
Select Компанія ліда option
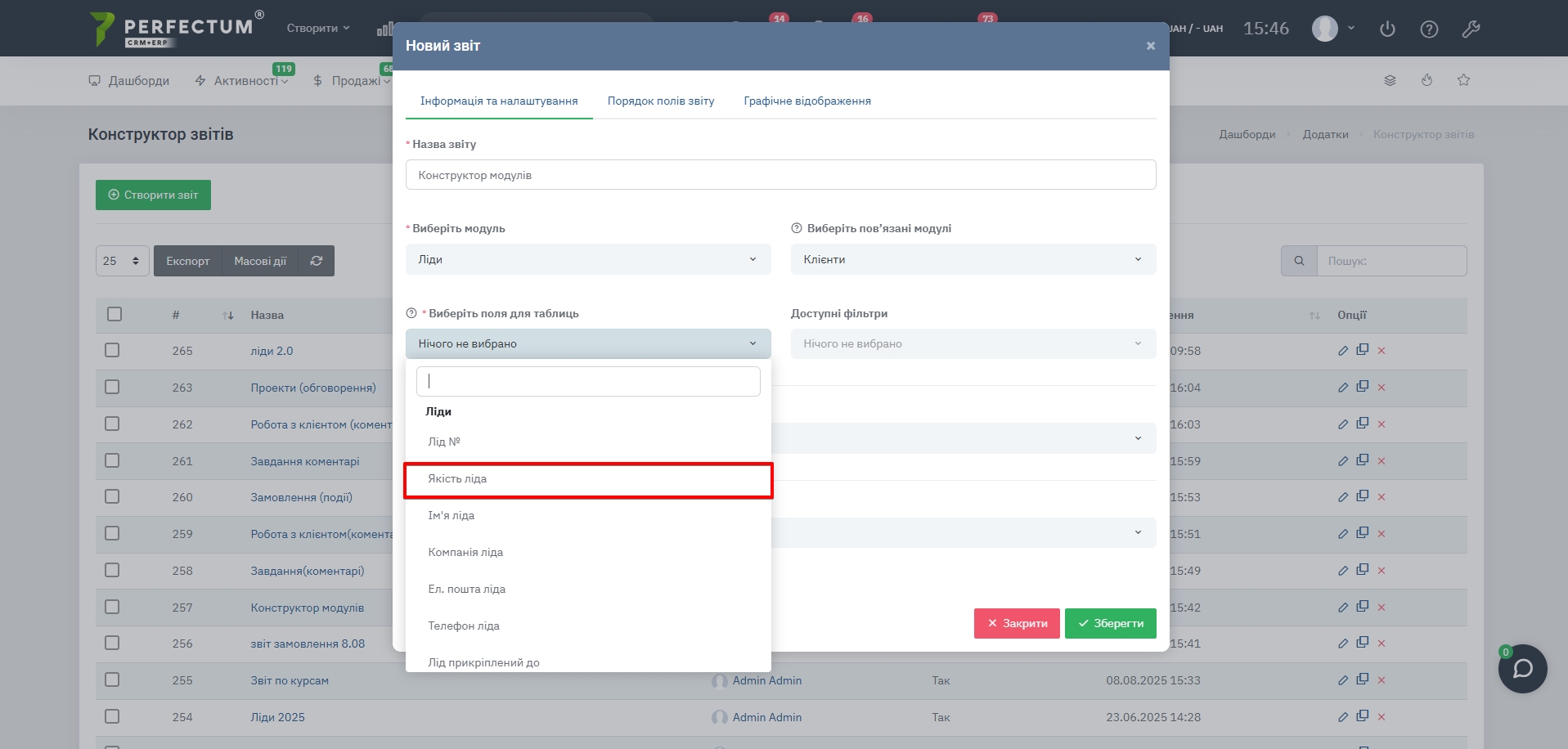tap(588, 552)
